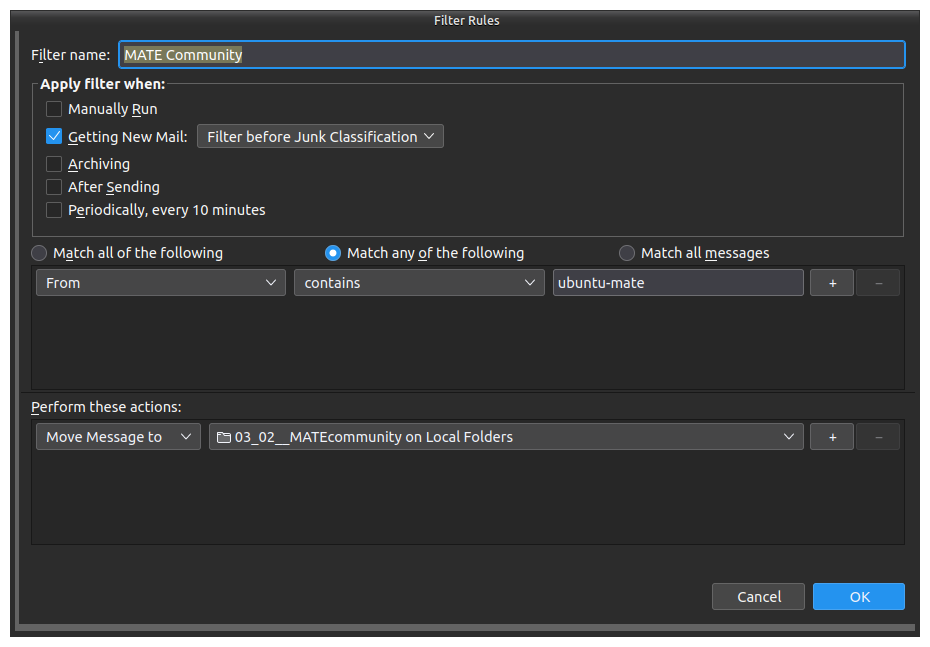The image size is (930, 647).
Task: Tick the After Sending checkbox
Action: 54,187
